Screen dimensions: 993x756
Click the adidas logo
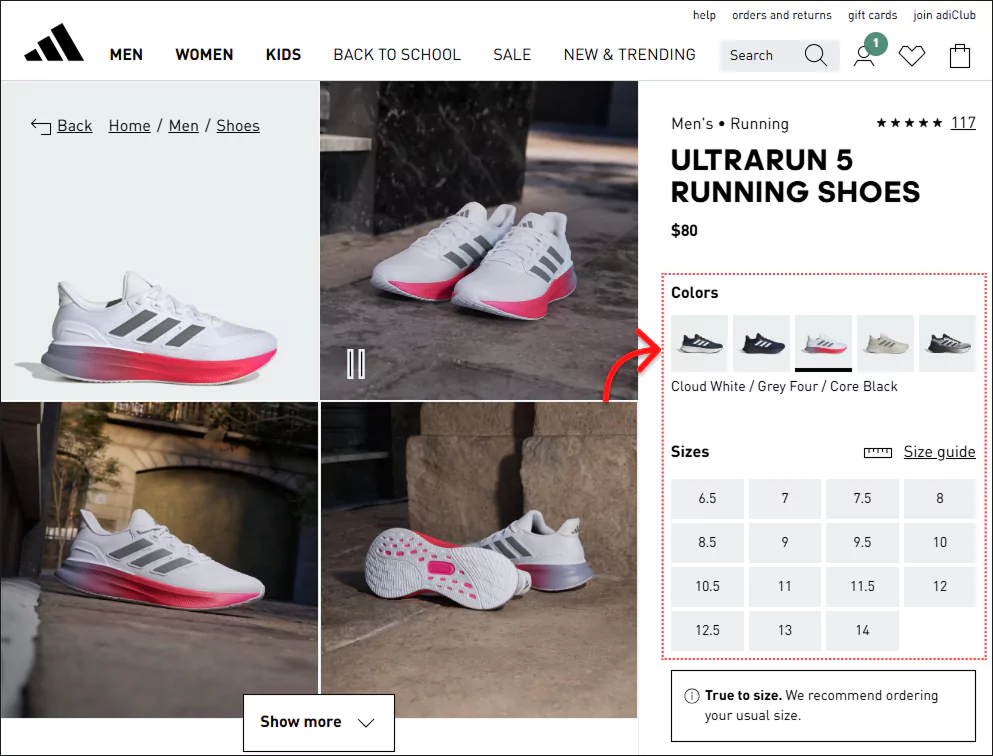(54, 42)
